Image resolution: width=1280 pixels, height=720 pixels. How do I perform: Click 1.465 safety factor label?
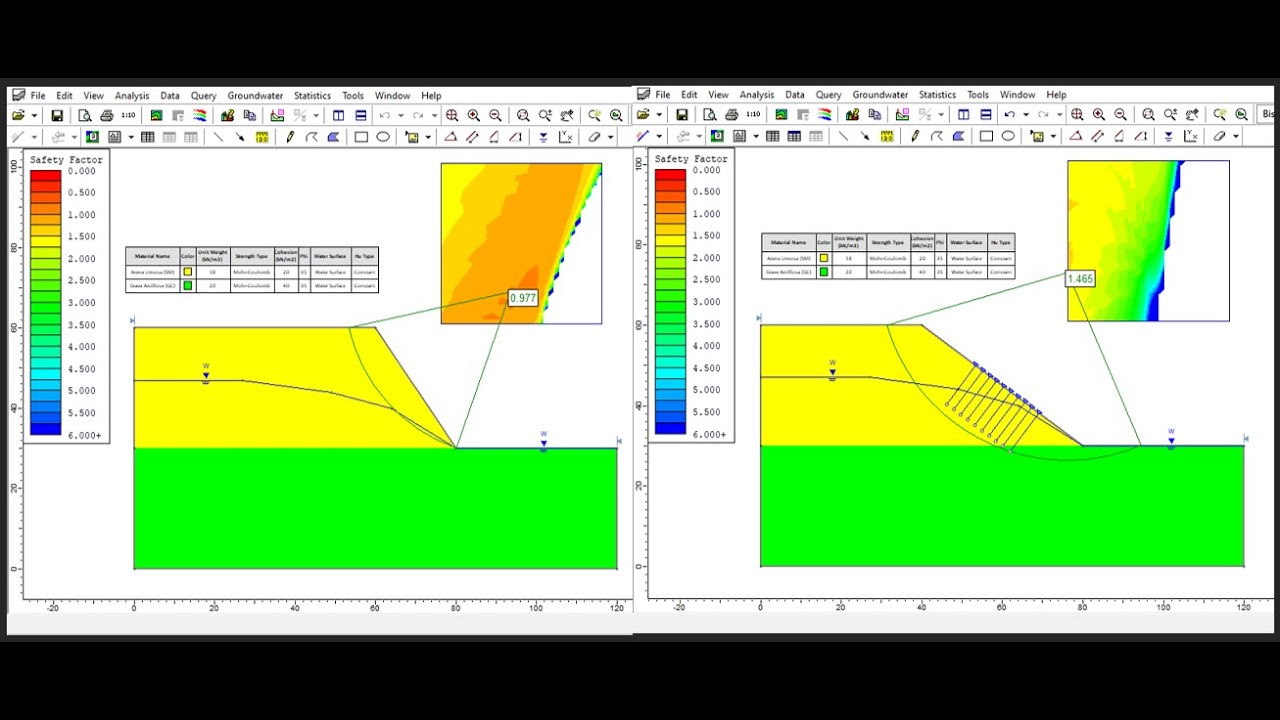[1080, 279]
